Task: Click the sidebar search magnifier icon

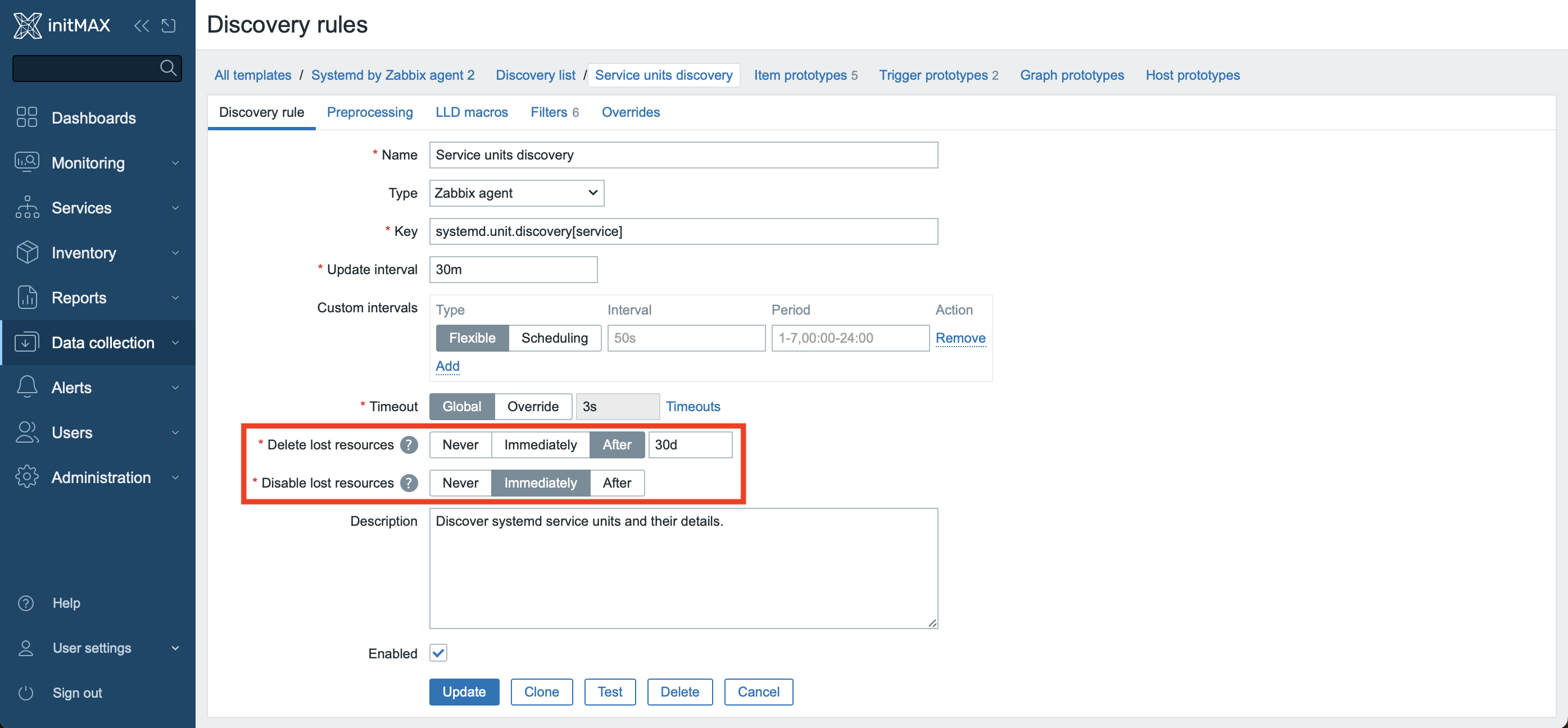Action: click(x=168, y=68)
